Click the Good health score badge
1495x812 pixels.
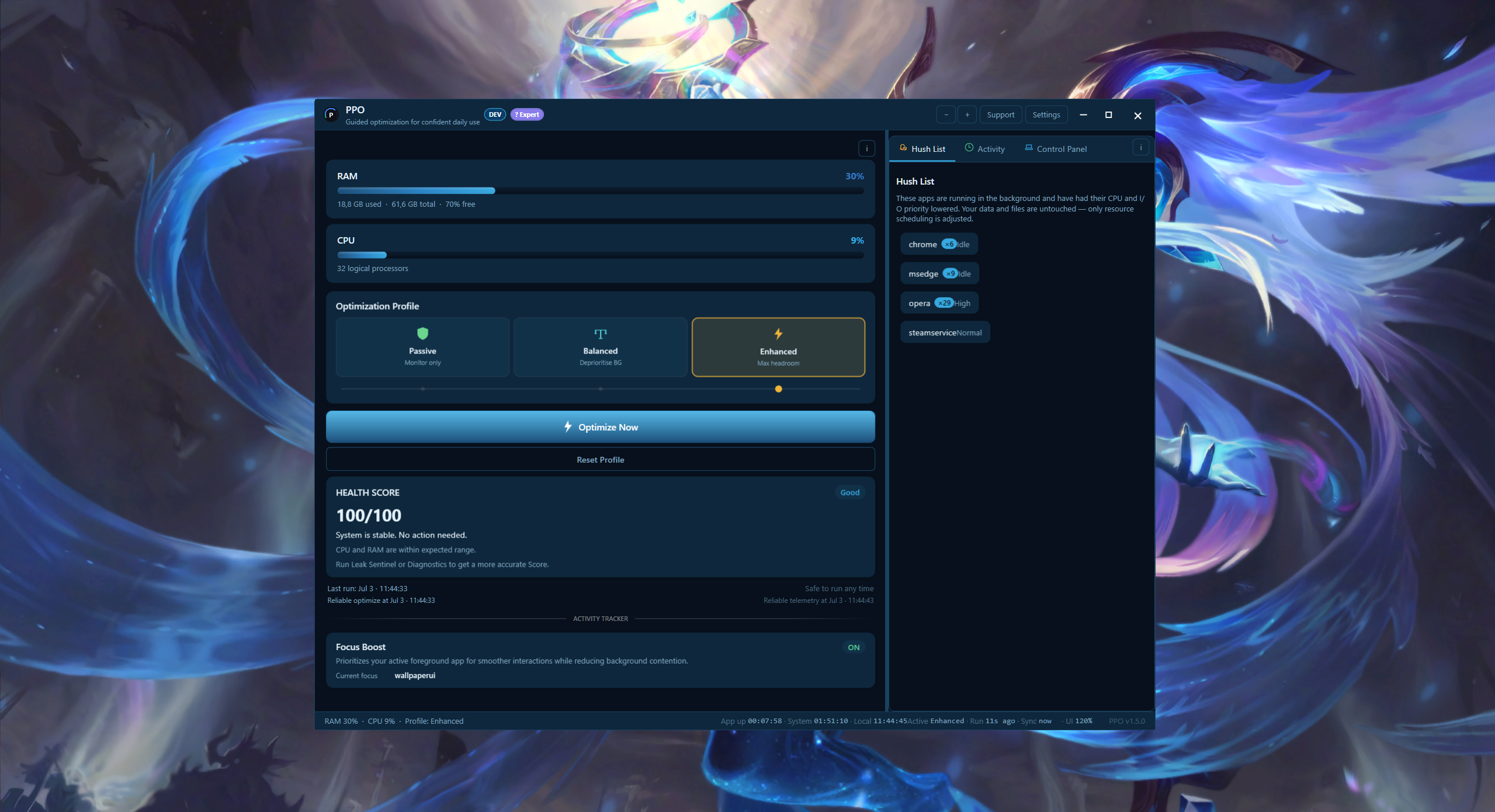pyautogui.click(x=849, y=492)
